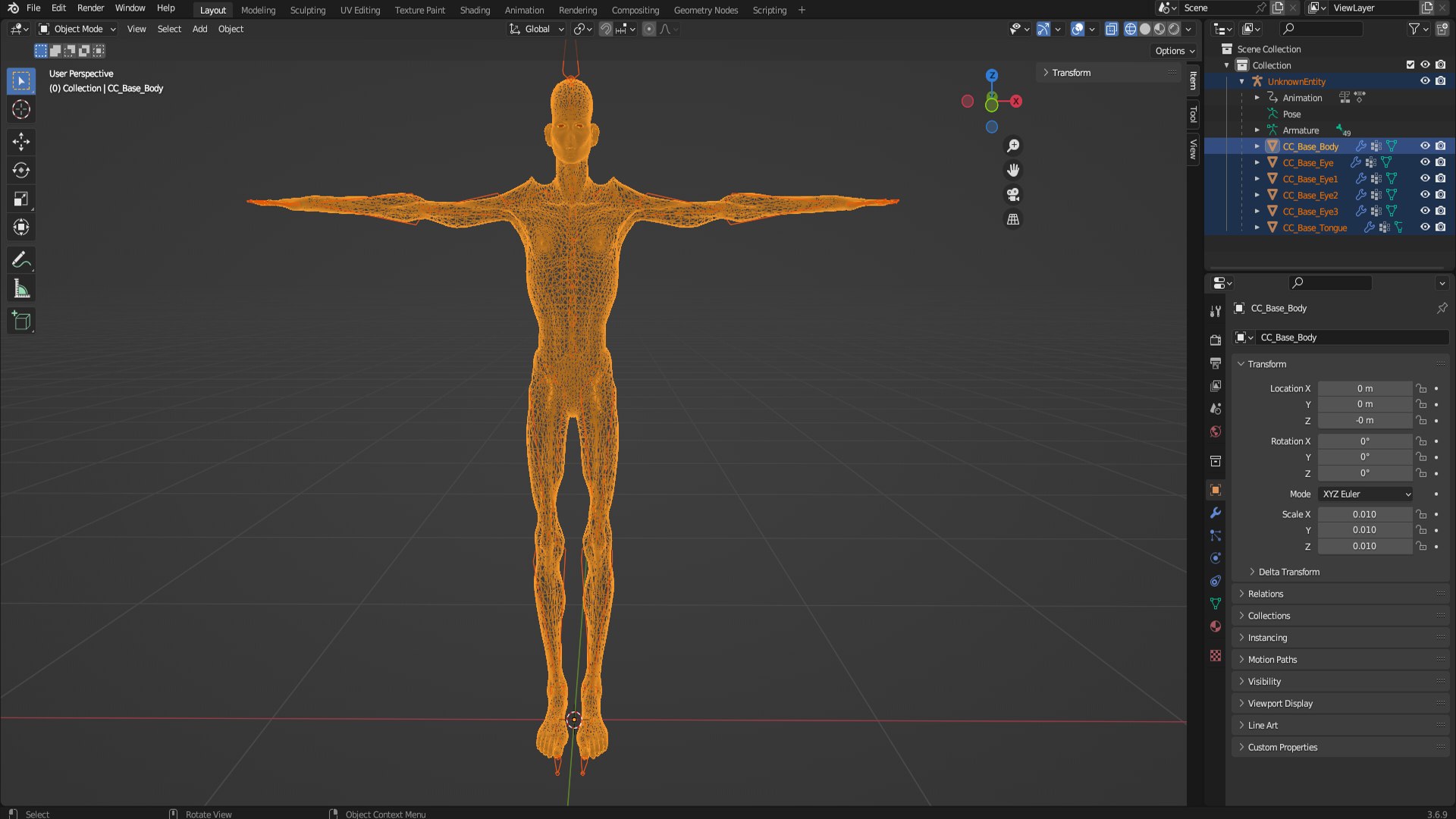Select the Armature item in outliner
The image size is (1456, 819).
[x=1301, y=130]
